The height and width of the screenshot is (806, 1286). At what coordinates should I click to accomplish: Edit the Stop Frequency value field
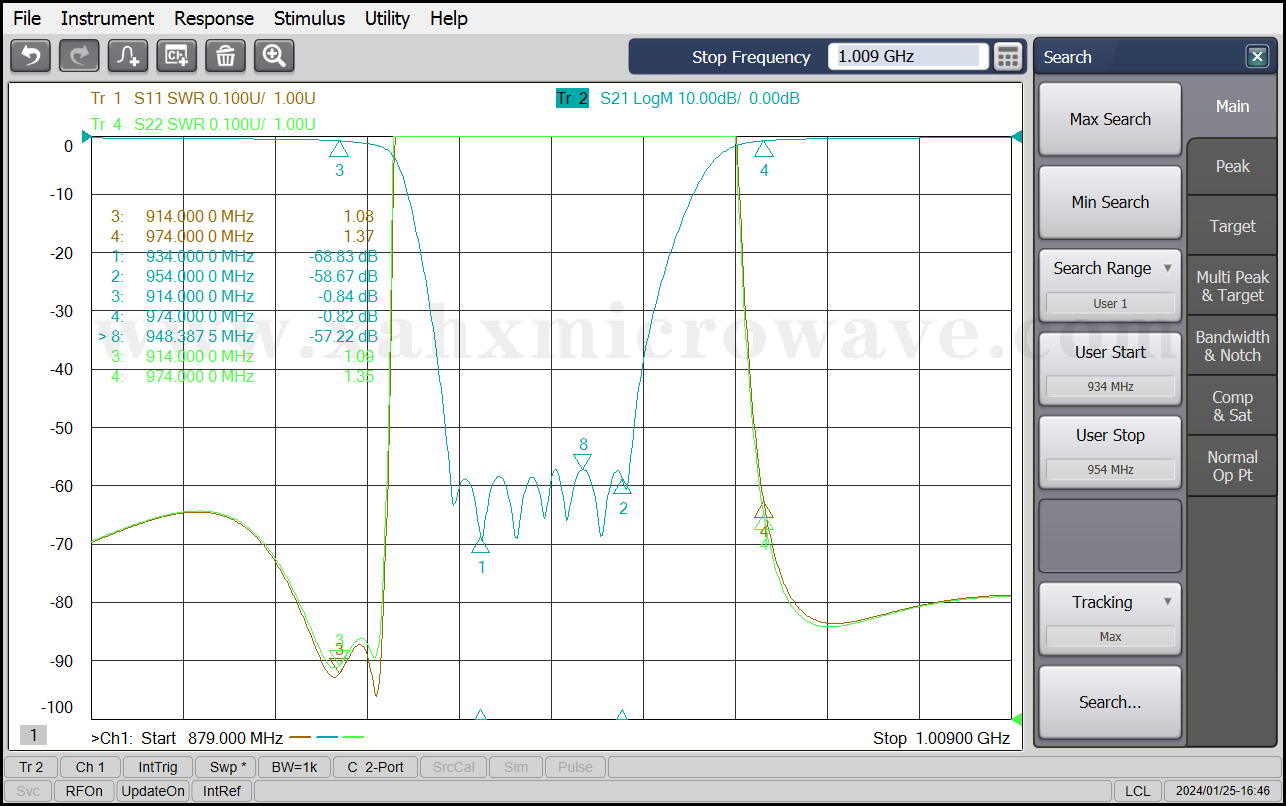pos(908,57)
